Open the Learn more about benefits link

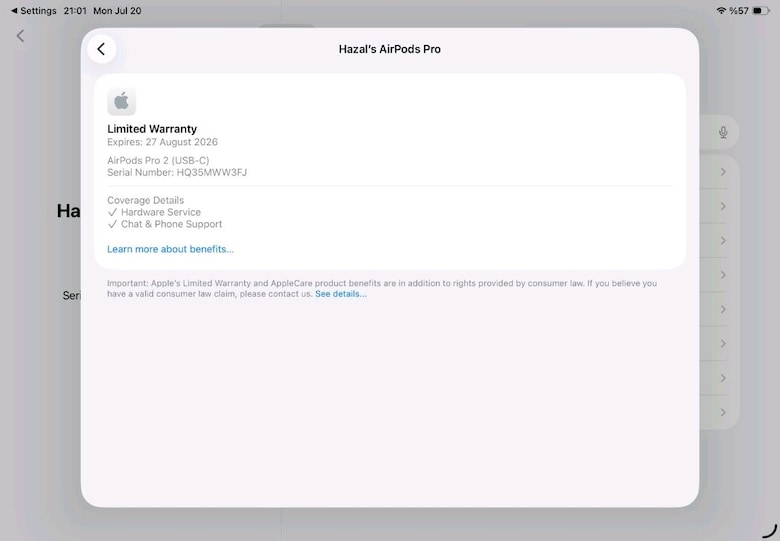click(x=170, y=249)
